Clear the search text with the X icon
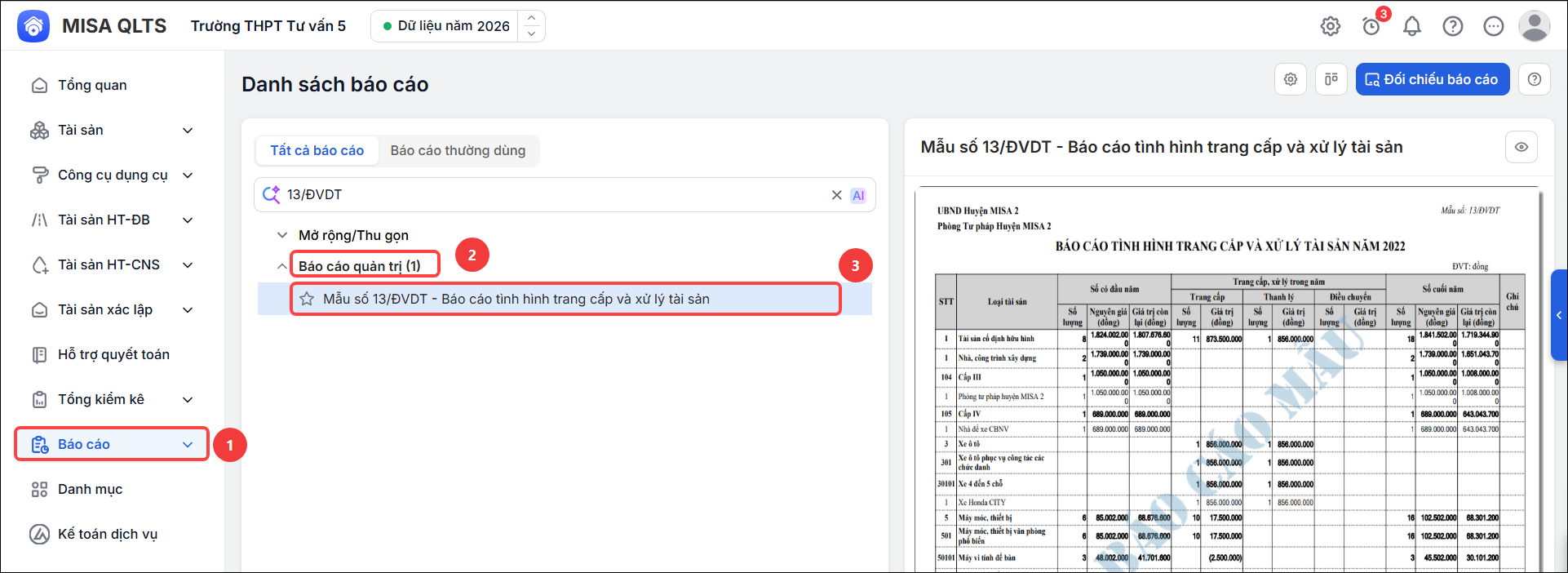The height and width of the screenshot is (573, 1568). (x=836, y=195)
